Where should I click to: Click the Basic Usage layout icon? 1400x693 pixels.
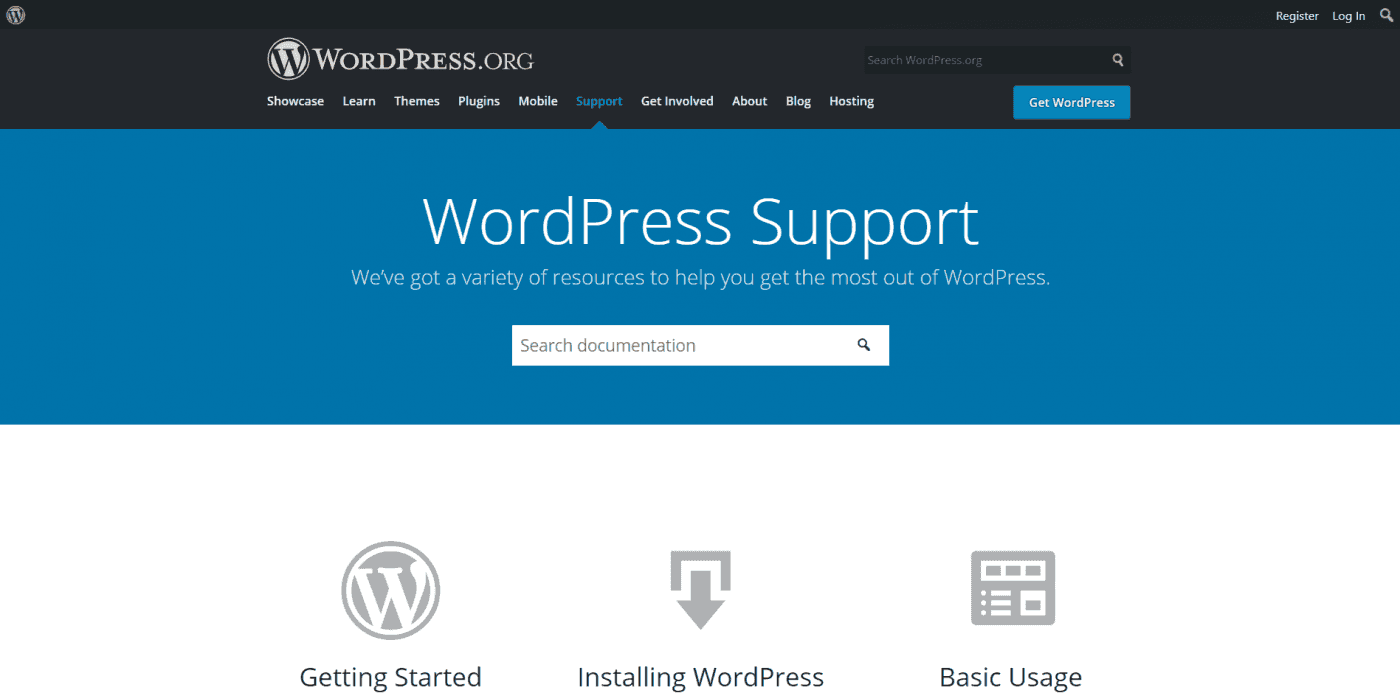(1012, 588)
